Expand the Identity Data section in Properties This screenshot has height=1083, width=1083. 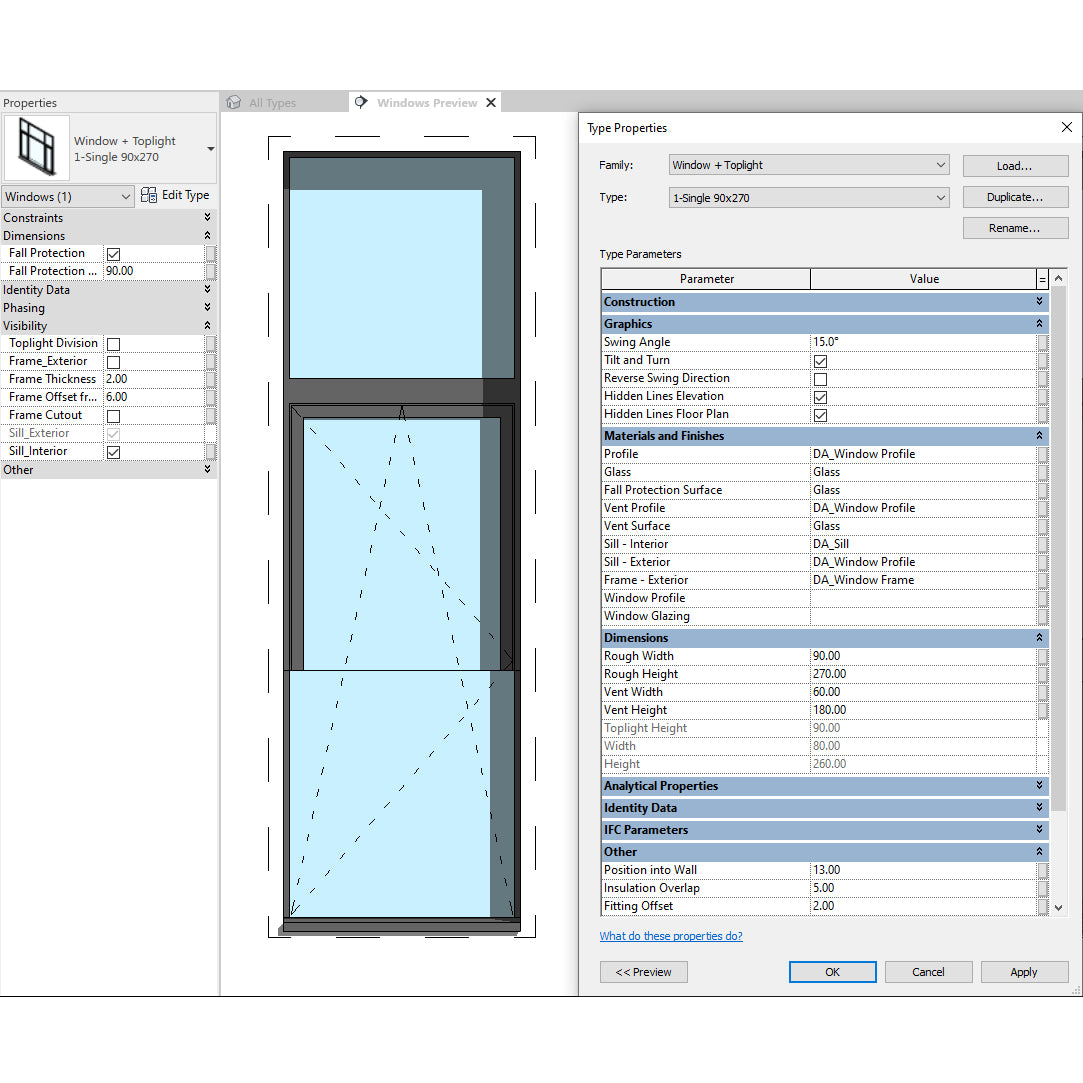pos(207,290)
